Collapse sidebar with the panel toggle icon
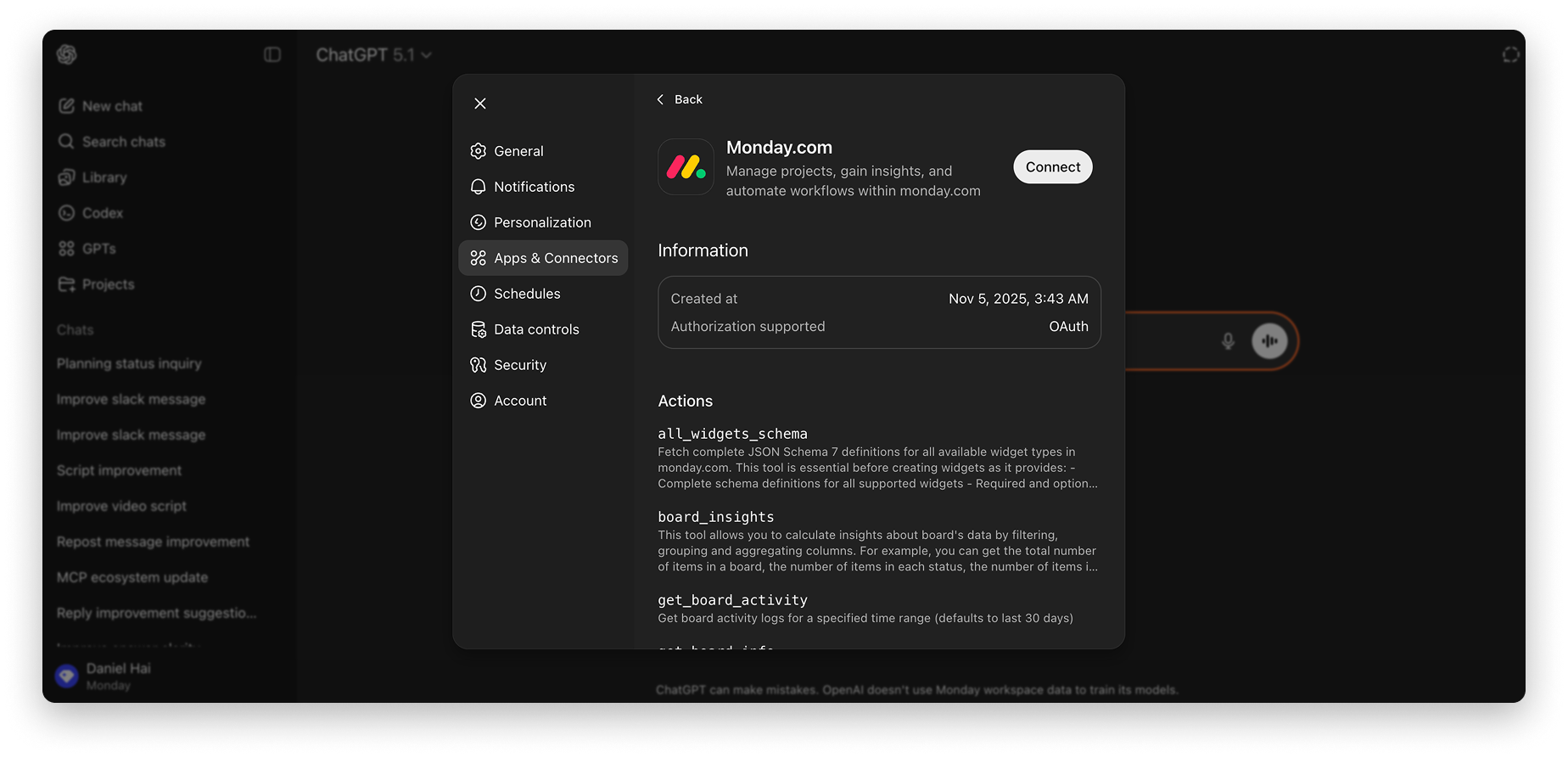This screenshot has width=1568, height=758. [272, 54]
